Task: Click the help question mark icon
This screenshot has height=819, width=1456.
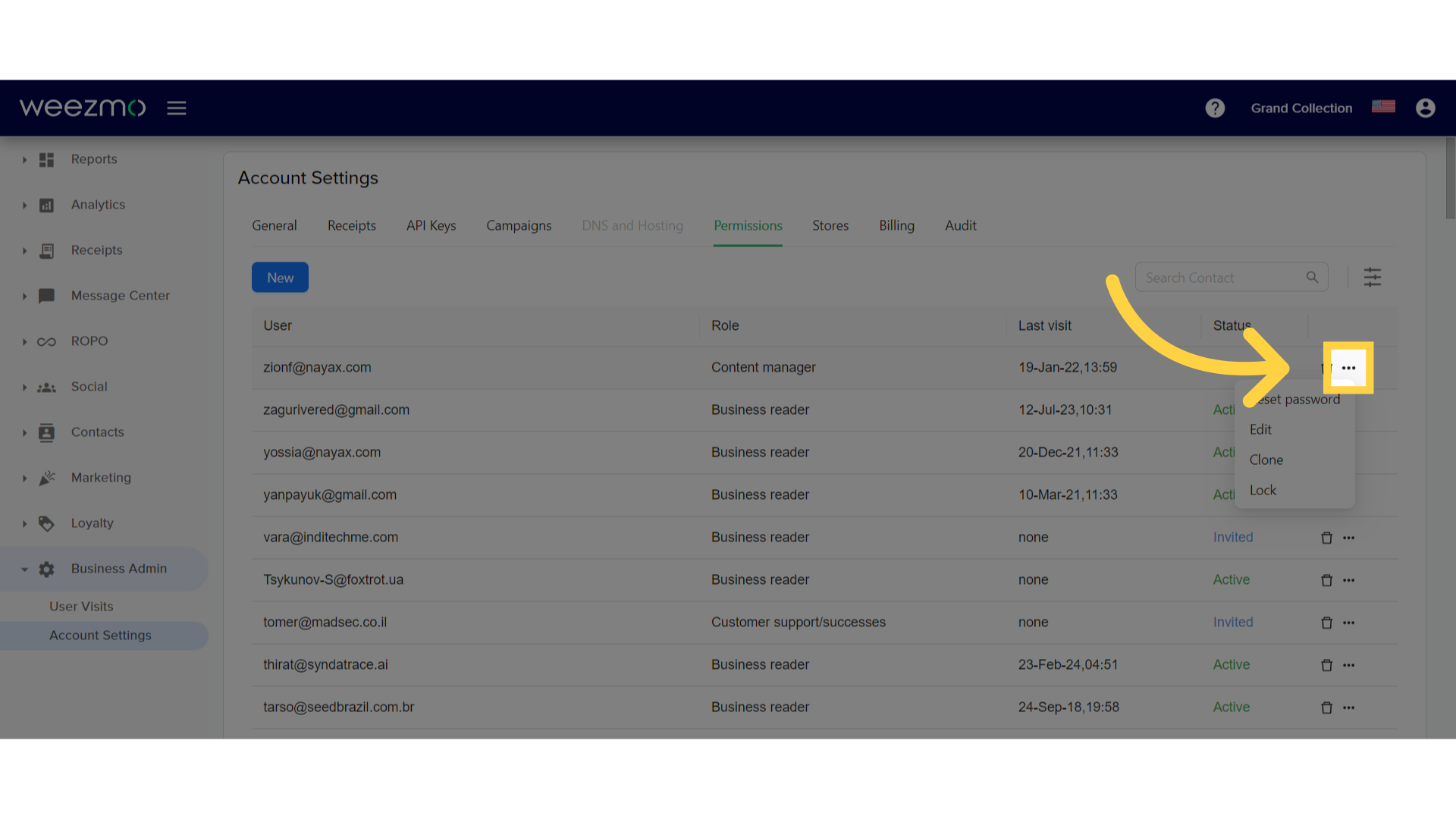Action: (x=1215, y=107)
